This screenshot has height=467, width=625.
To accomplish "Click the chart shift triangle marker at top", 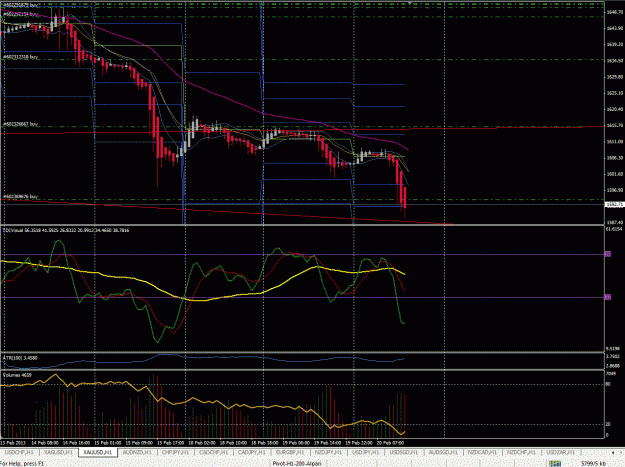I will click(x=410, y=3).
